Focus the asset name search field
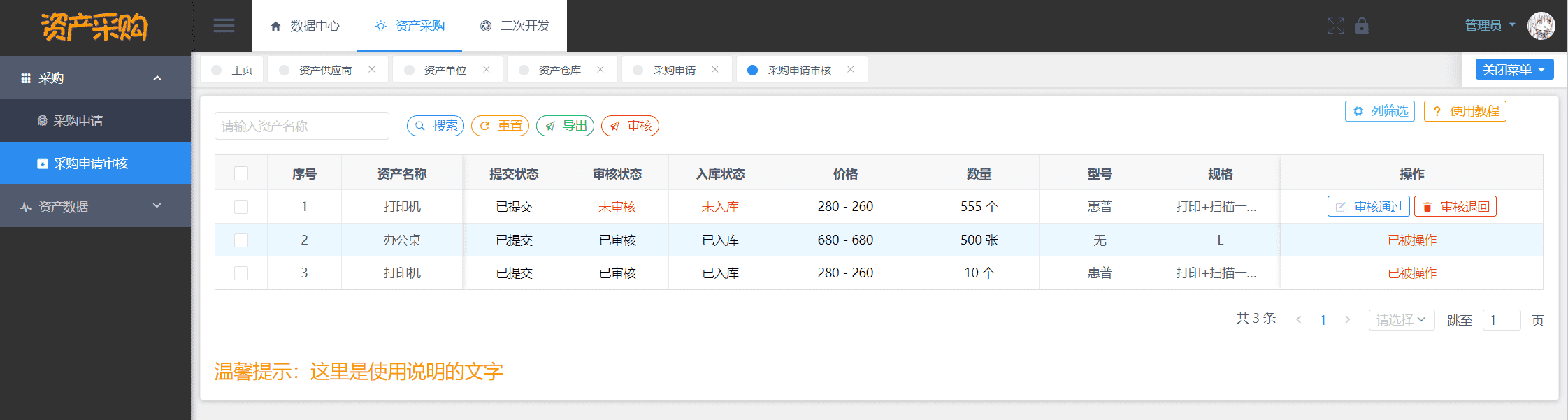The image size is (1568, 420). pos(301,126)
